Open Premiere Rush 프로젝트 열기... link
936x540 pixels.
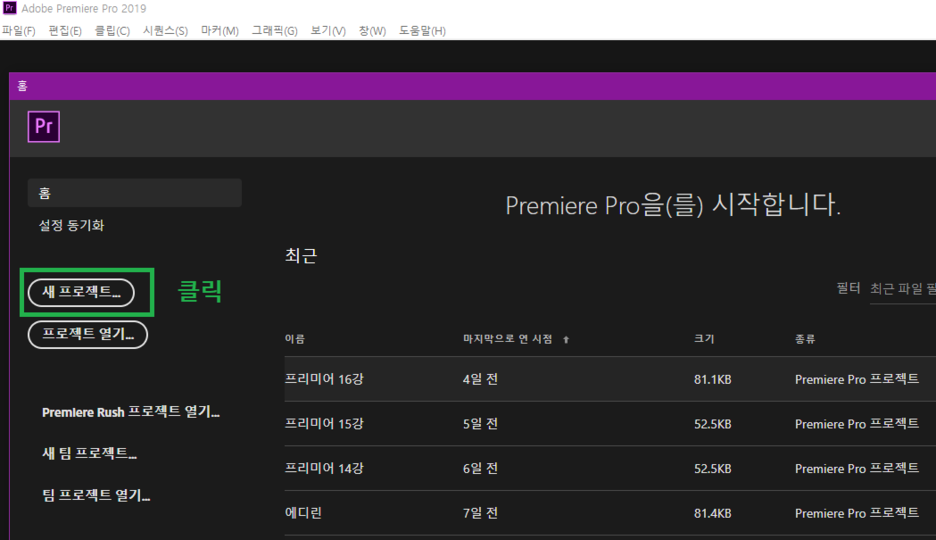(x=131, y=412)
